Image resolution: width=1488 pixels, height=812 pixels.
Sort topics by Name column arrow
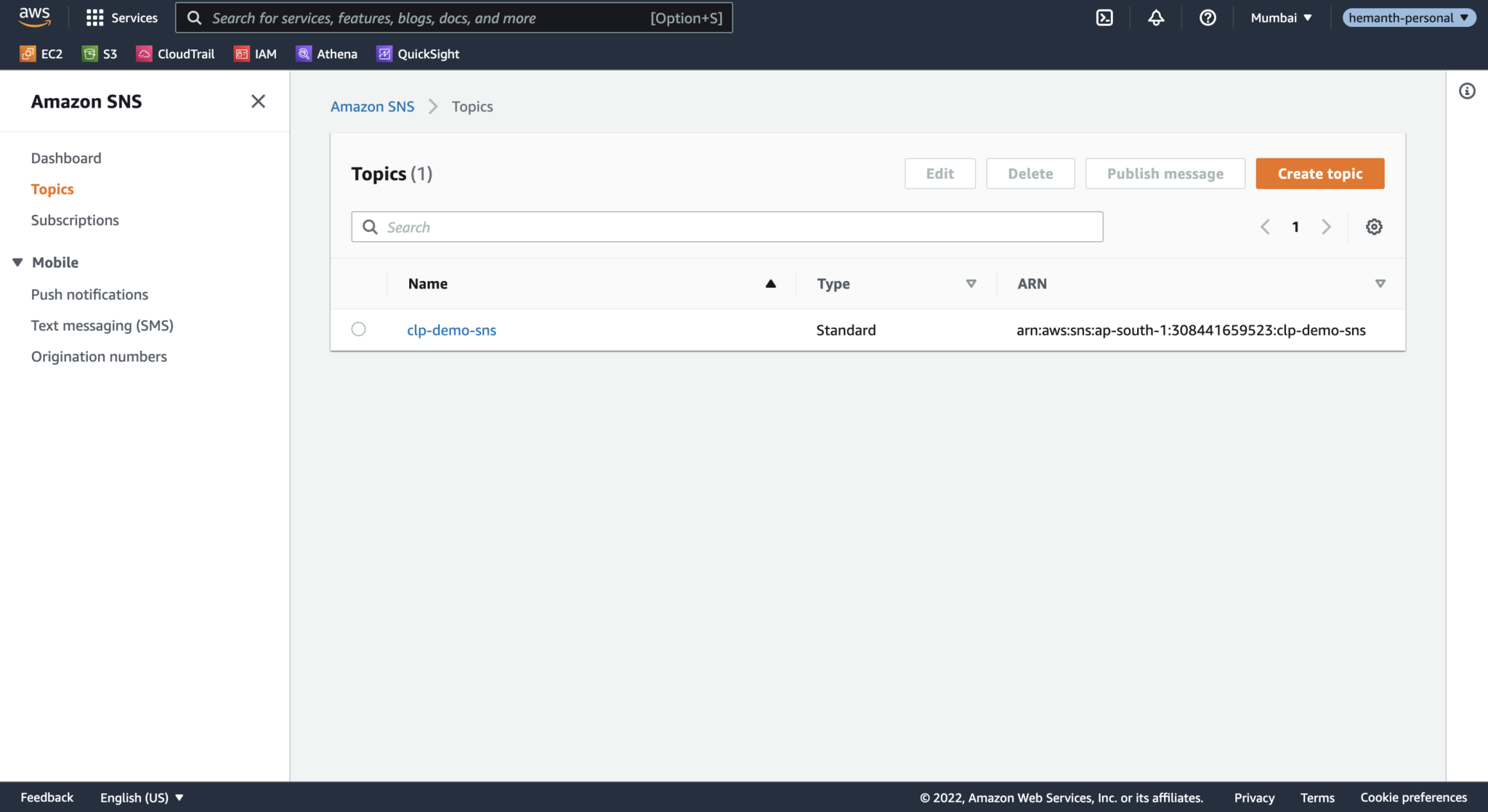[770, 284]
